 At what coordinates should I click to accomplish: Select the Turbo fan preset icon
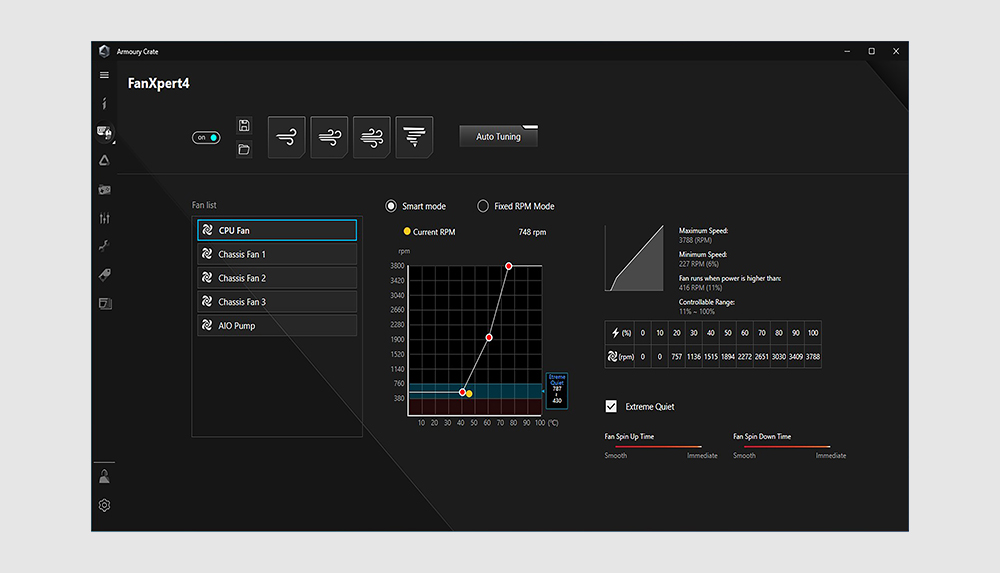click(x=371, y=137)
